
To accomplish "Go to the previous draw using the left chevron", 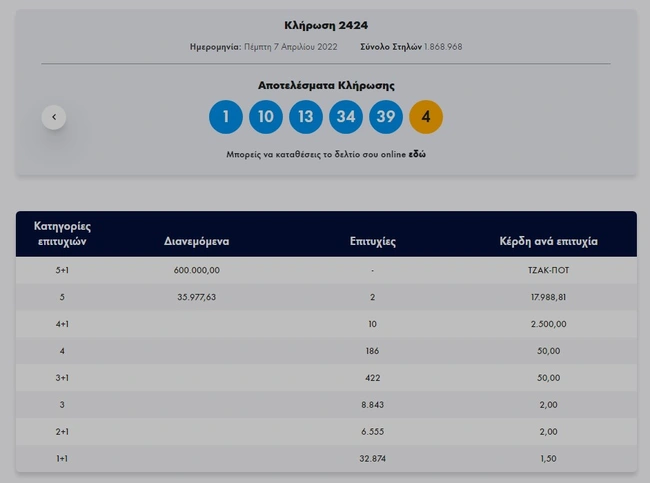I will 54,117.
